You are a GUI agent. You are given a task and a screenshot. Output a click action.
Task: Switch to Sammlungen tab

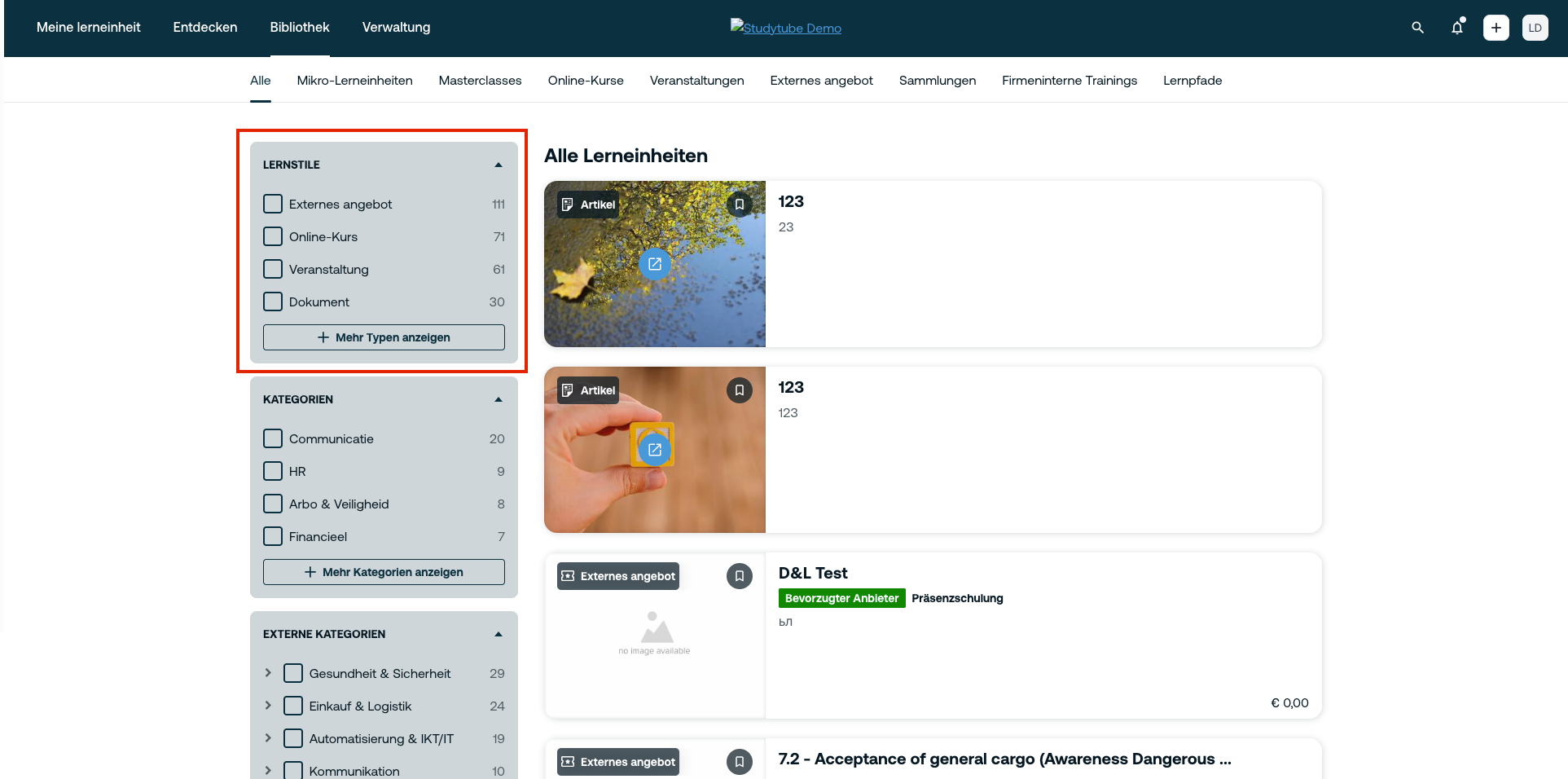pos(938,81)
